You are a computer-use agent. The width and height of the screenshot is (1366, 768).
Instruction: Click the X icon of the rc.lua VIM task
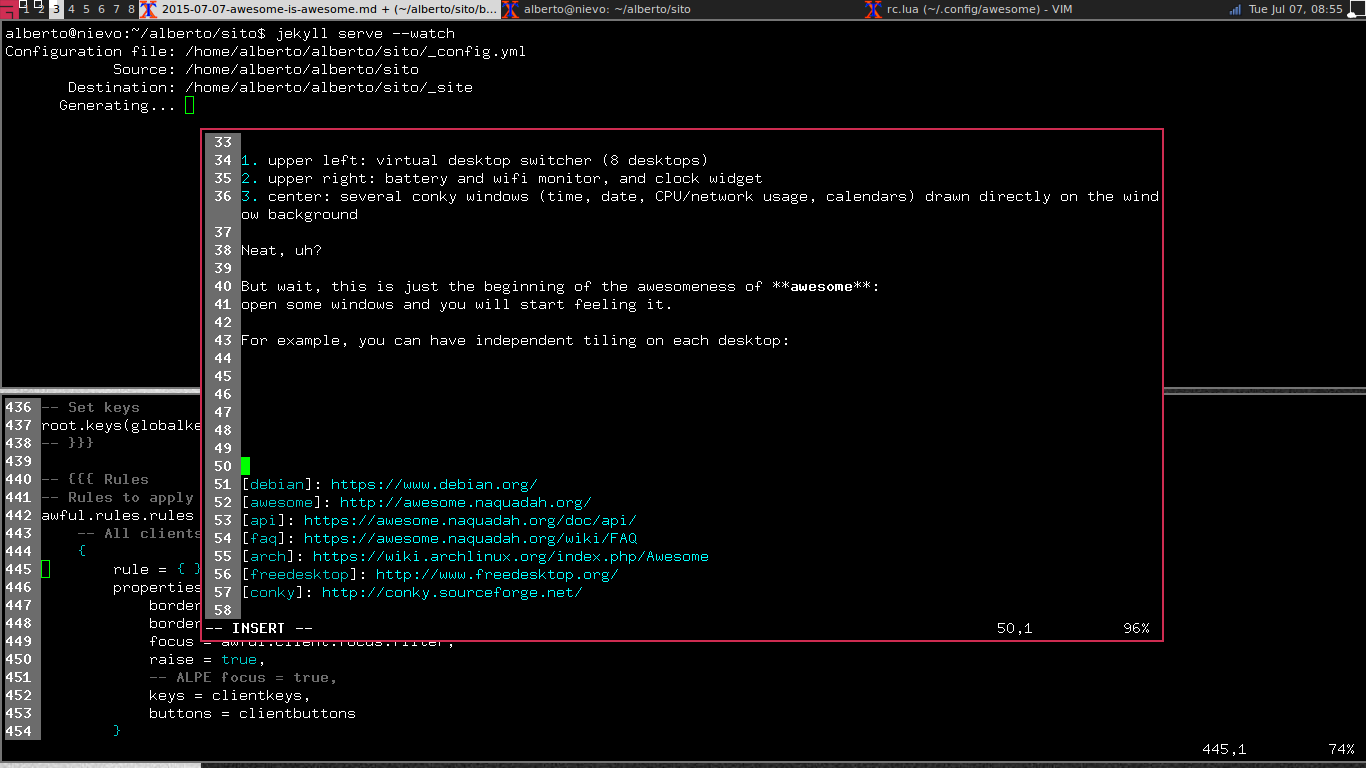pos(875,9)
